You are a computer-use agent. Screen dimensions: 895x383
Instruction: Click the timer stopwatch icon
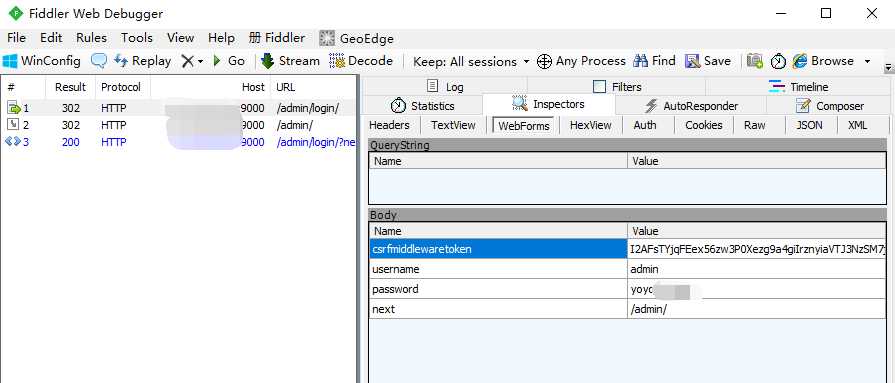pos(778,61)
